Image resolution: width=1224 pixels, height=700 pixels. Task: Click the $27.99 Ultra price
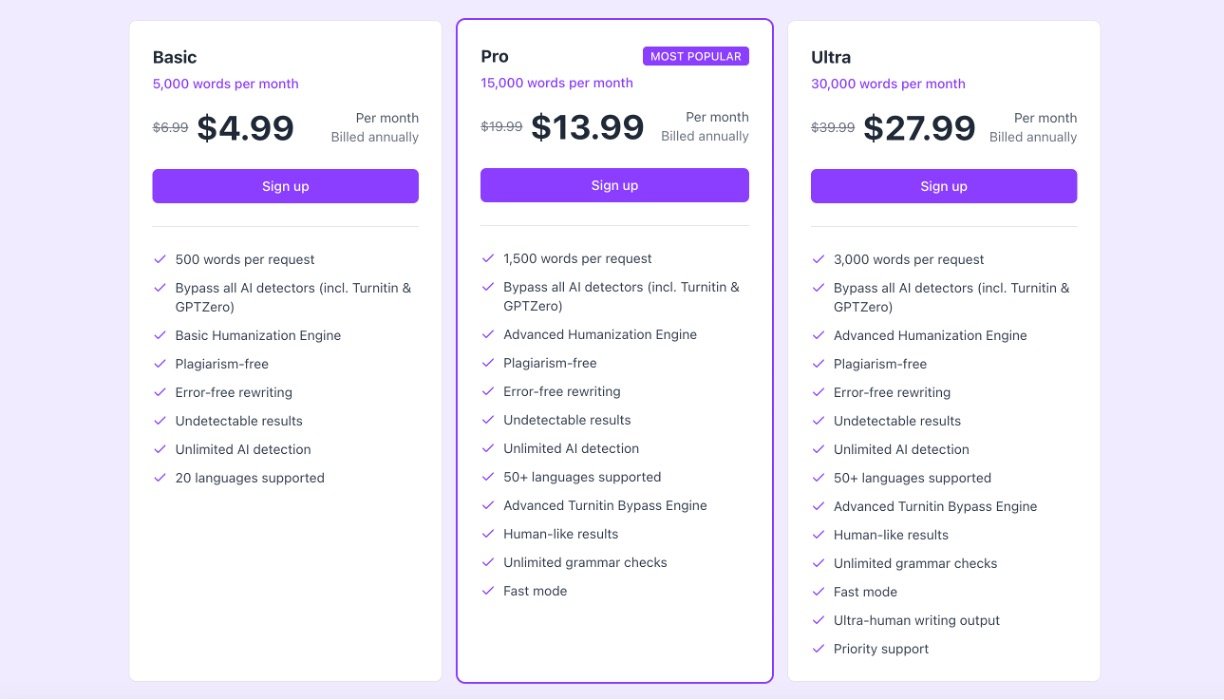tap(919, 128)
